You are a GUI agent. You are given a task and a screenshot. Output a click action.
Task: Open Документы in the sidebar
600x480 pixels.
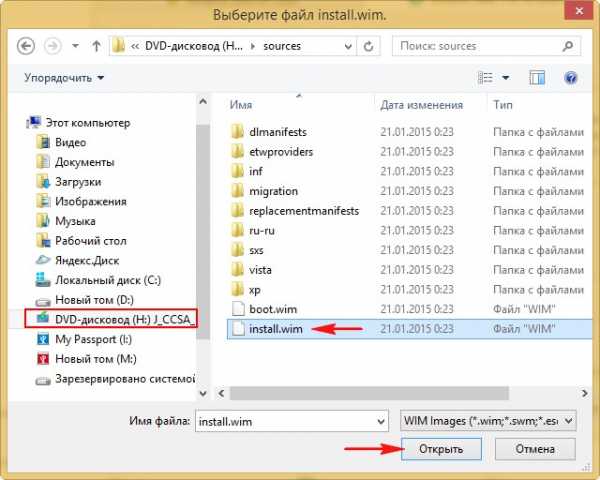(75, 162)
